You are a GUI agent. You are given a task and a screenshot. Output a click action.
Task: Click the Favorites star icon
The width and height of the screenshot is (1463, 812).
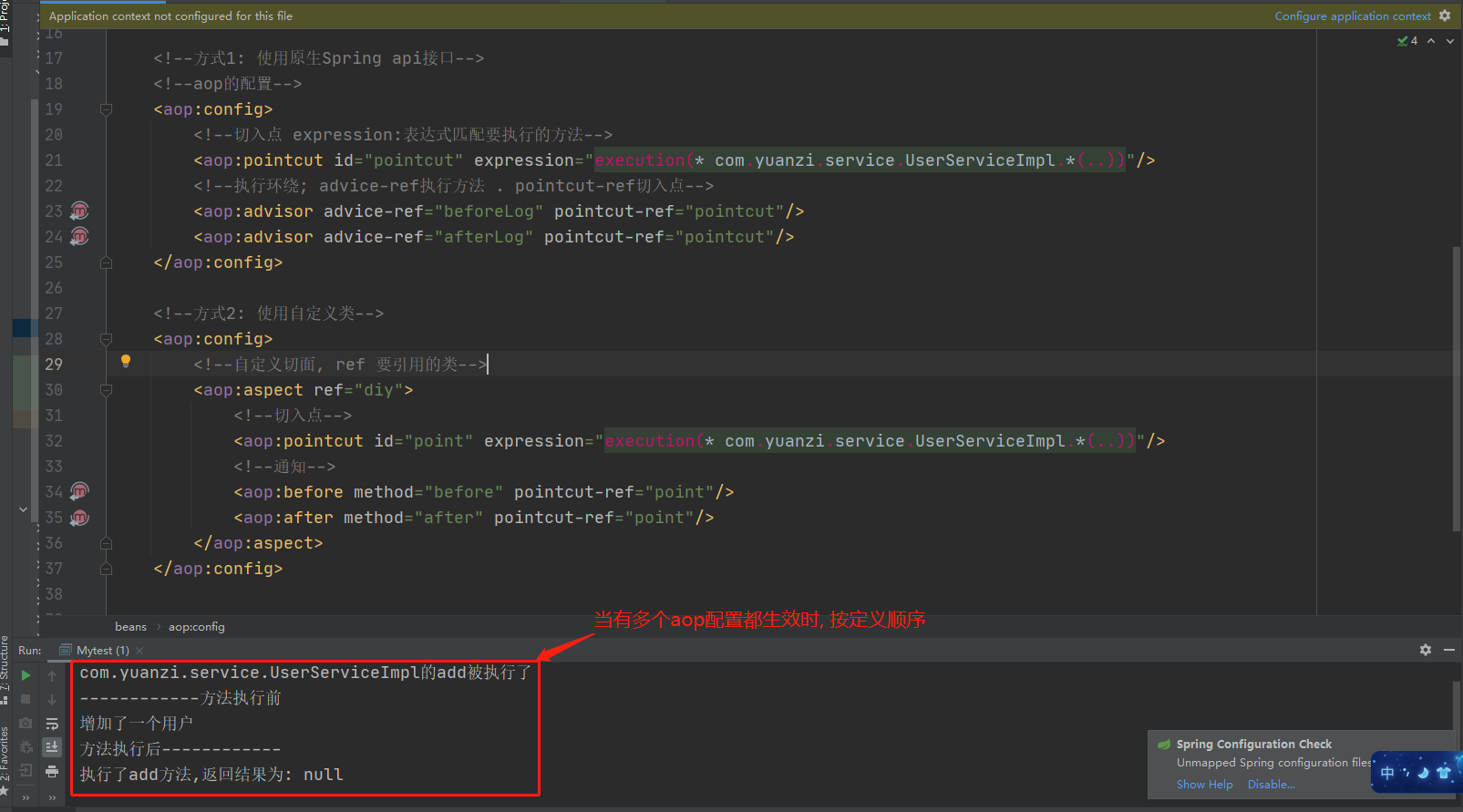coord(5,791)
